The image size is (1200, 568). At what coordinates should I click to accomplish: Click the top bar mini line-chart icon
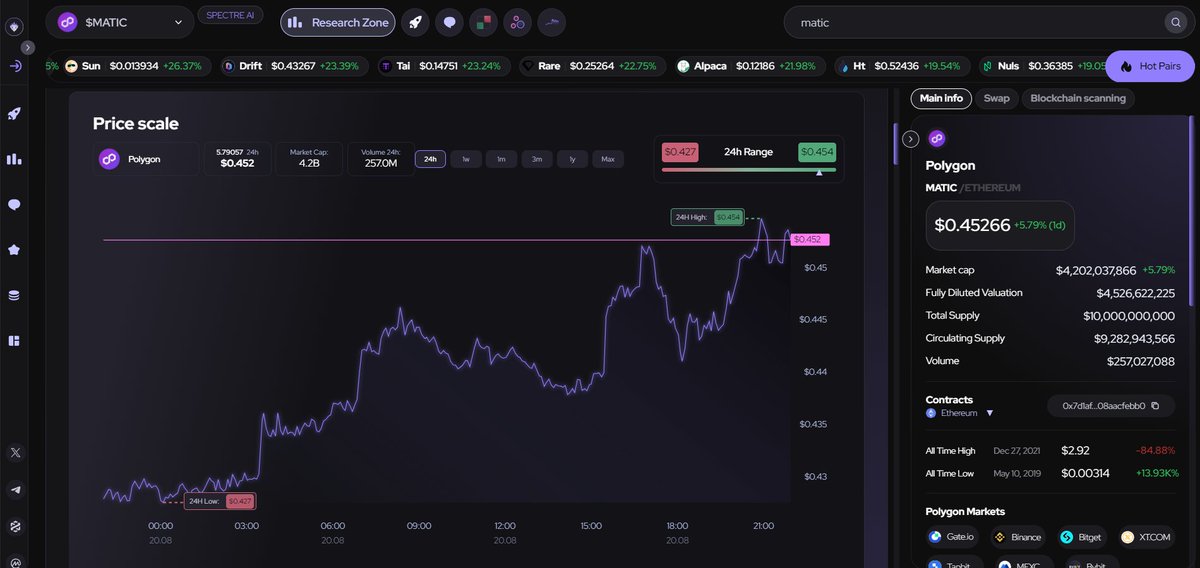(x=551, y=22)
